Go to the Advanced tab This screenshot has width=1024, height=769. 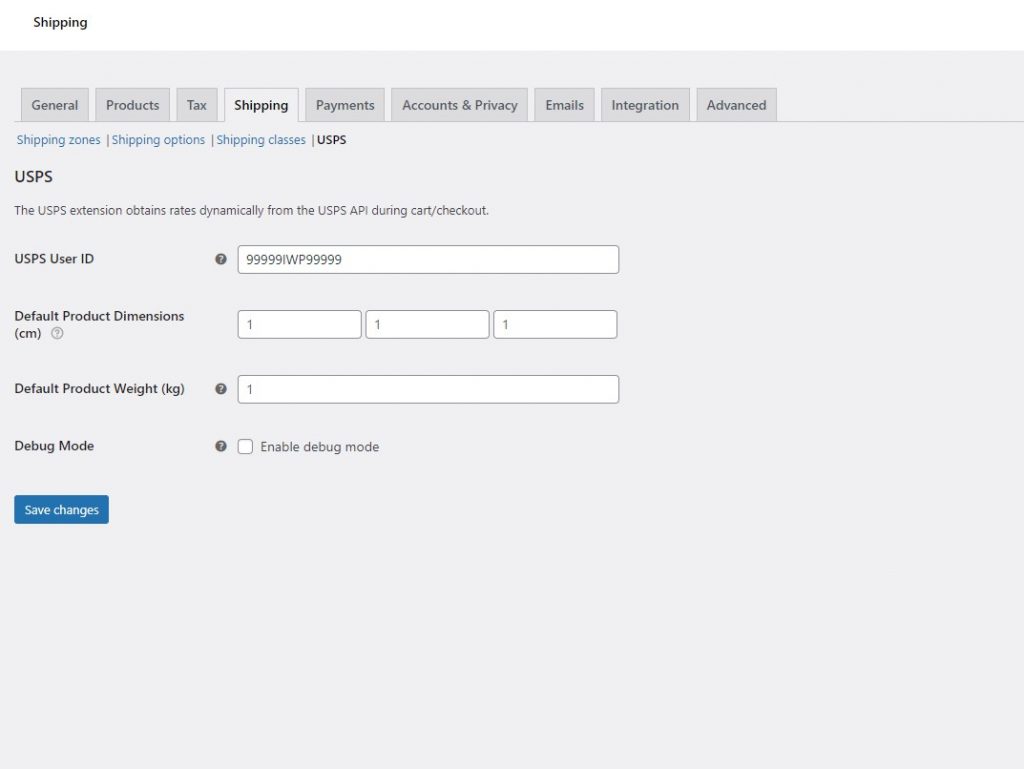pyautogui.click(x=737, y=105)
